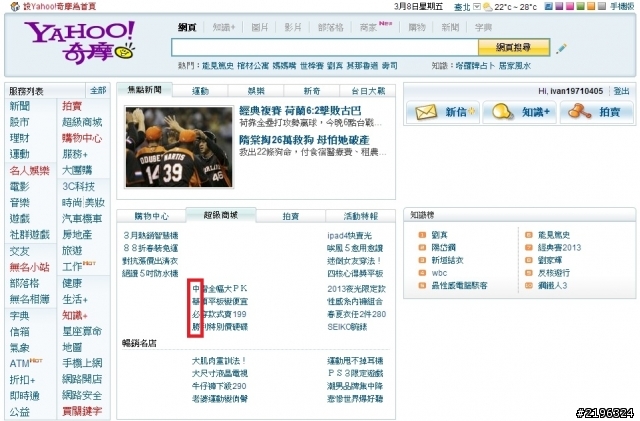Open the 台日大戰 news tab
The image size is (640, 421).
point(368,91)
